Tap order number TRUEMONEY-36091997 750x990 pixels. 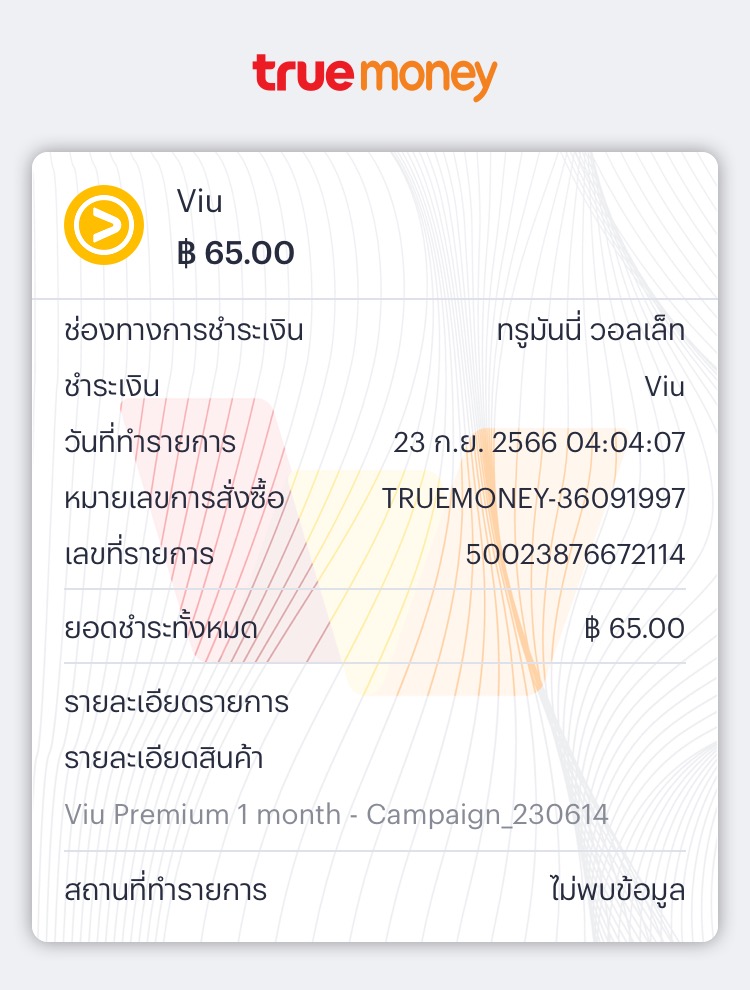coord(533,498)
